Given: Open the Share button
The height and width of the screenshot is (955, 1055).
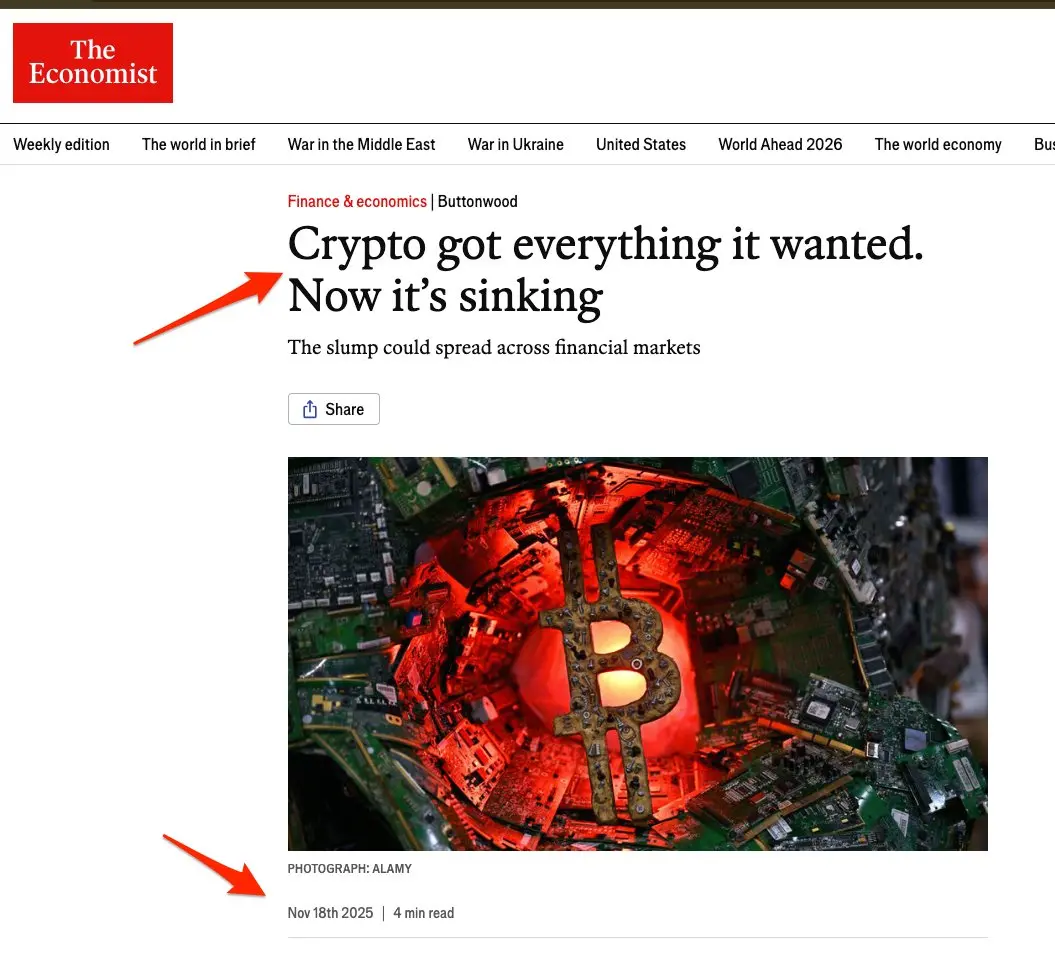Looking at the screenshot, I should [x=334, y=409].
